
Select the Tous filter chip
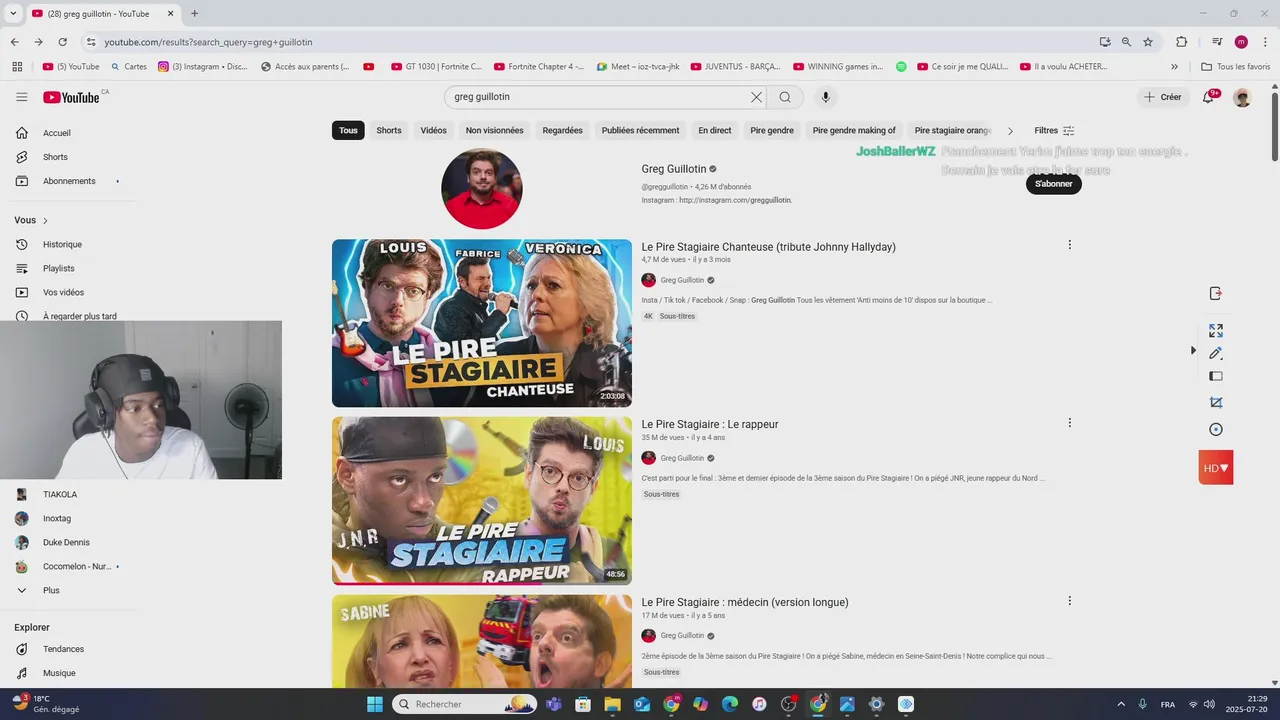tap(348, 131)
